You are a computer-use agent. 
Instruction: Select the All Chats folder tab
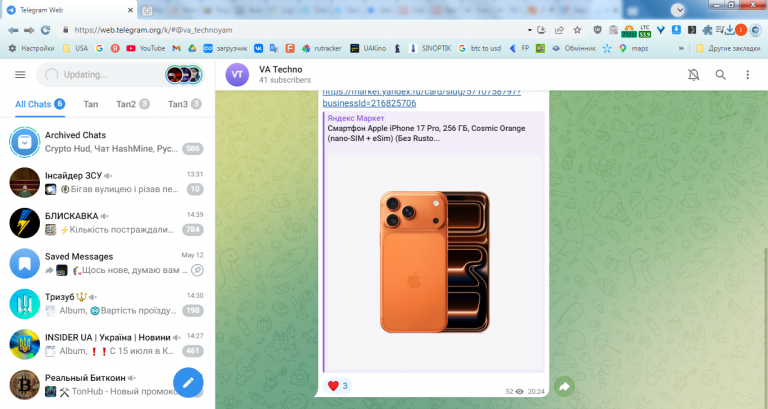pyautogui.click(x=40, y=104)
